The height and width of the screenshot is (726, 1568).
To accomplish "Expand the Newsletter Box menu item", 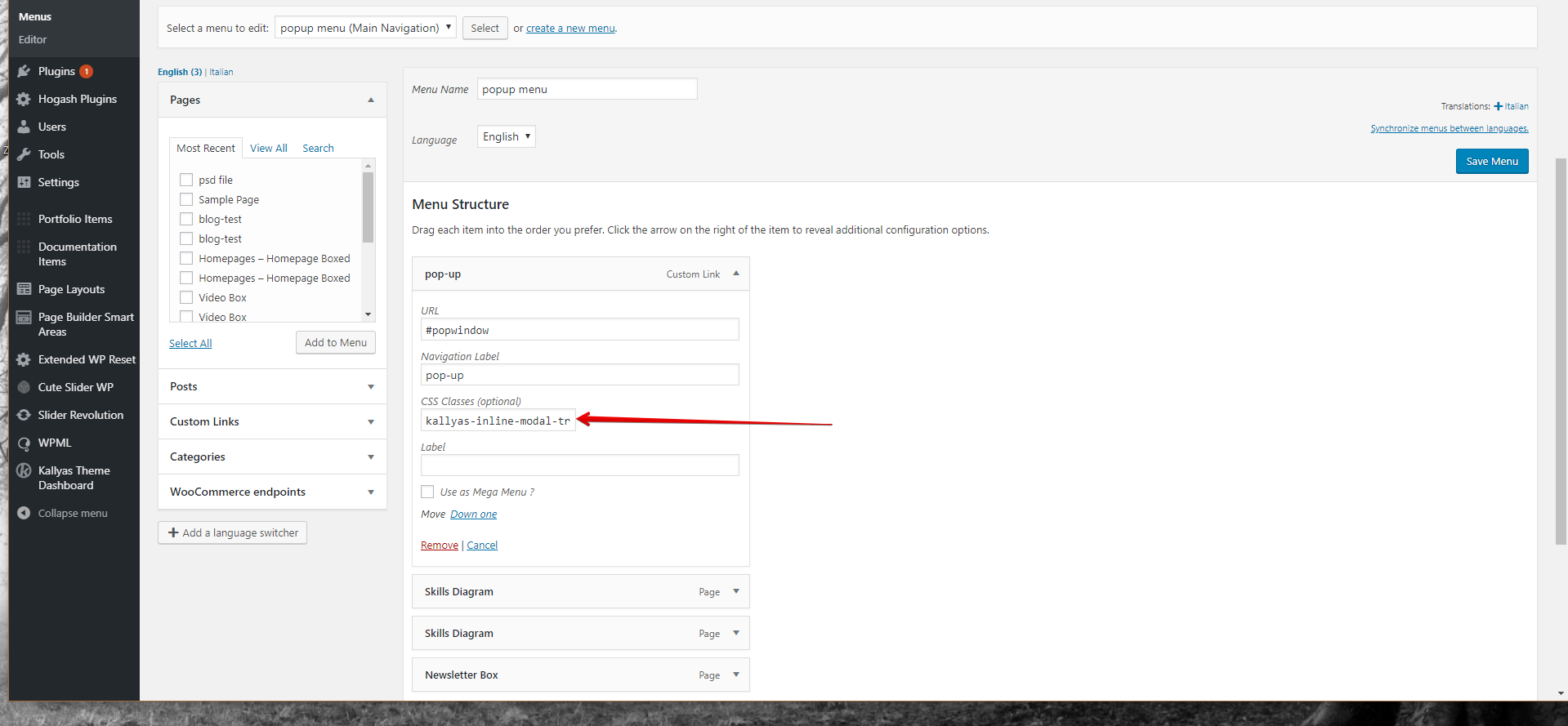I will point(736,675).
